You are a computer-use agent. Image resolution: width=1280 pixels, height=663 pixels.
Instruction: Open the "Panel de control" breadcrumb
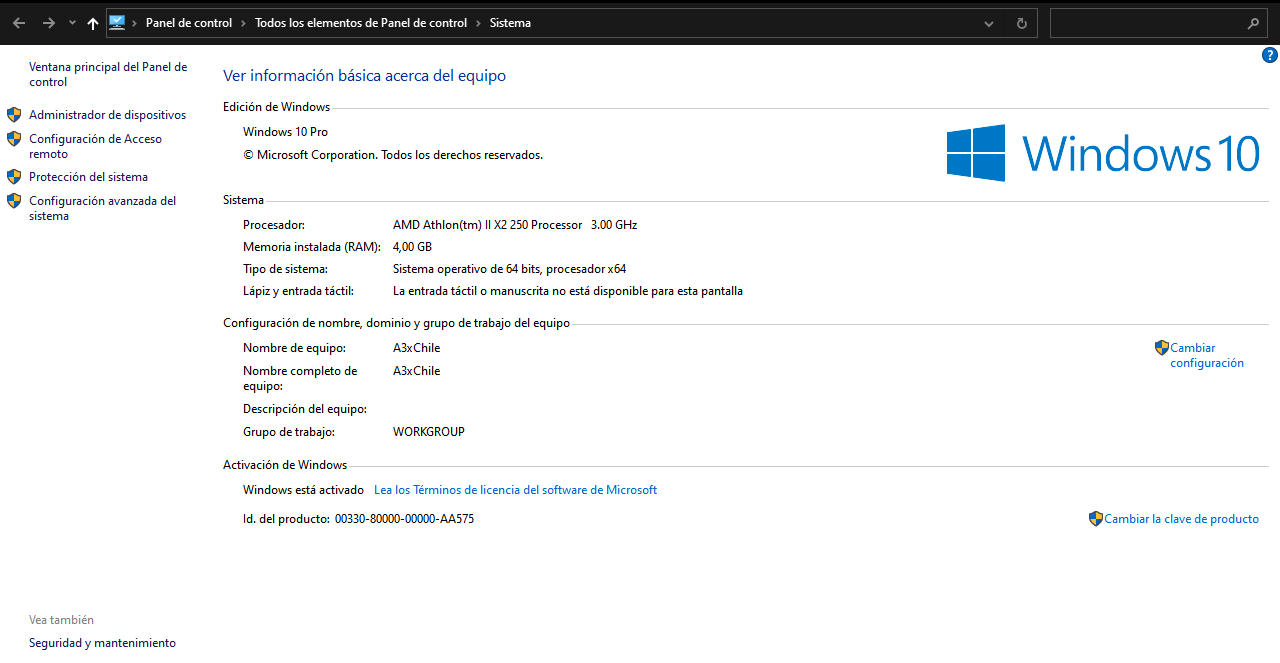pos(189,23)
